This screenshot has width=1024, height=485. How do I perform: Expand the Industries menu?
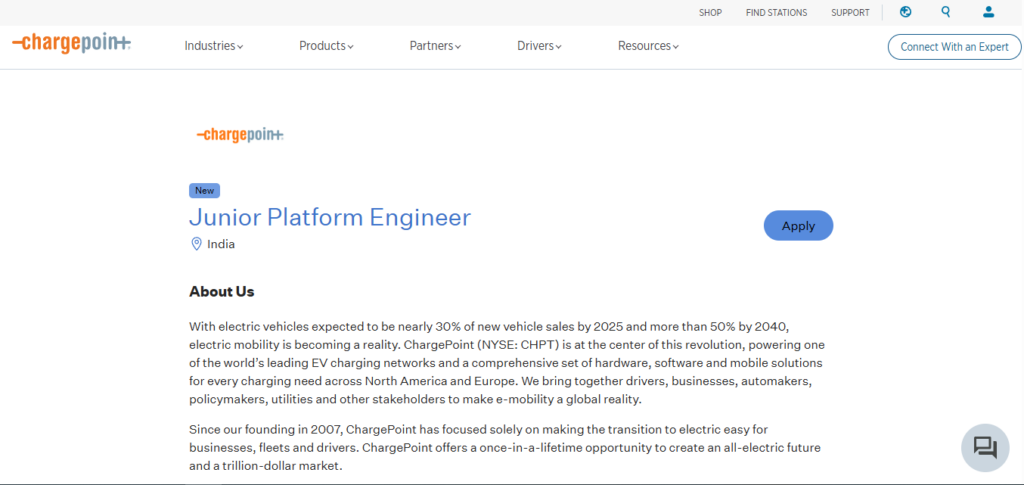coord(214,46)
